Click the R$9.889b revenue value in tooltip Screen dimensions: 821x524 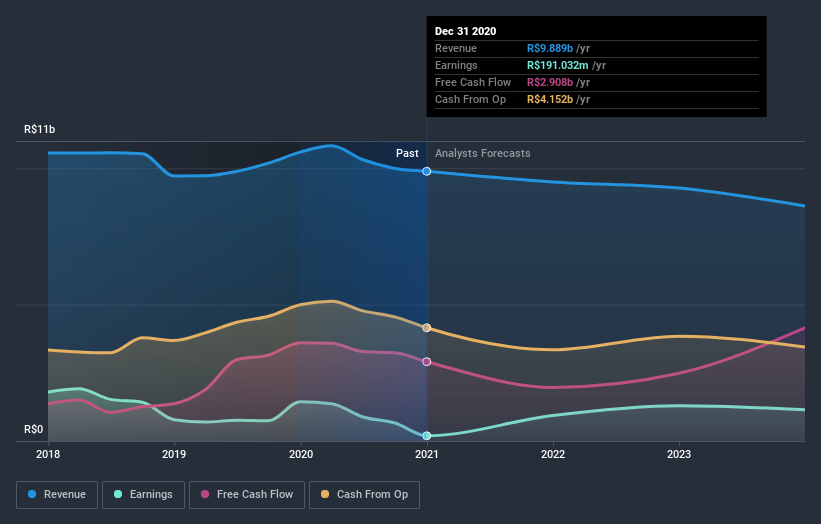click(x=550, y=48)
